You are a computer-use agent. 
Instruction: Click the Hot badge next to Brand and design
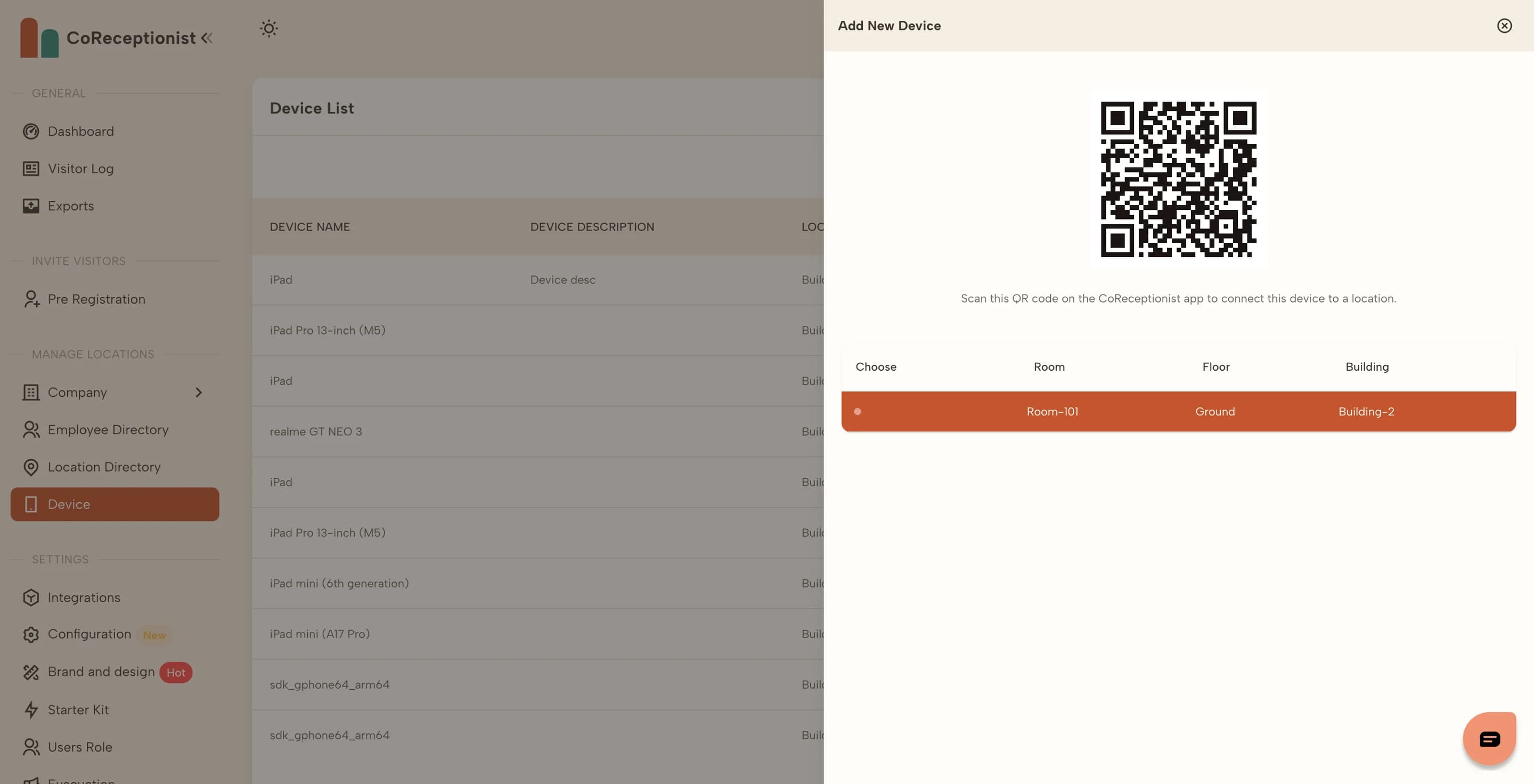[176, 673]
